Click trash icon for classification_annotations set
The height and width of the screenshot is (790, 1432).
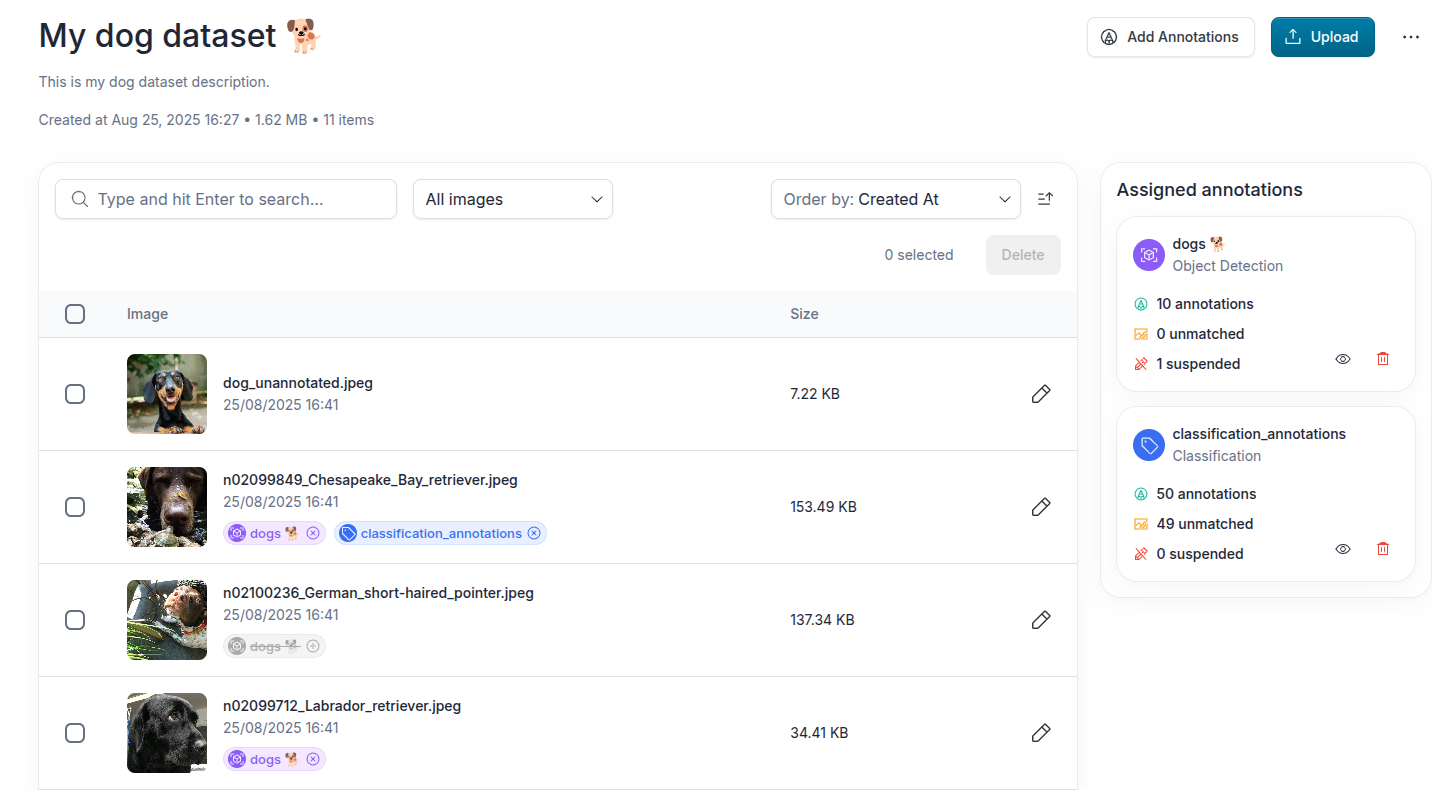point(1383,548)
